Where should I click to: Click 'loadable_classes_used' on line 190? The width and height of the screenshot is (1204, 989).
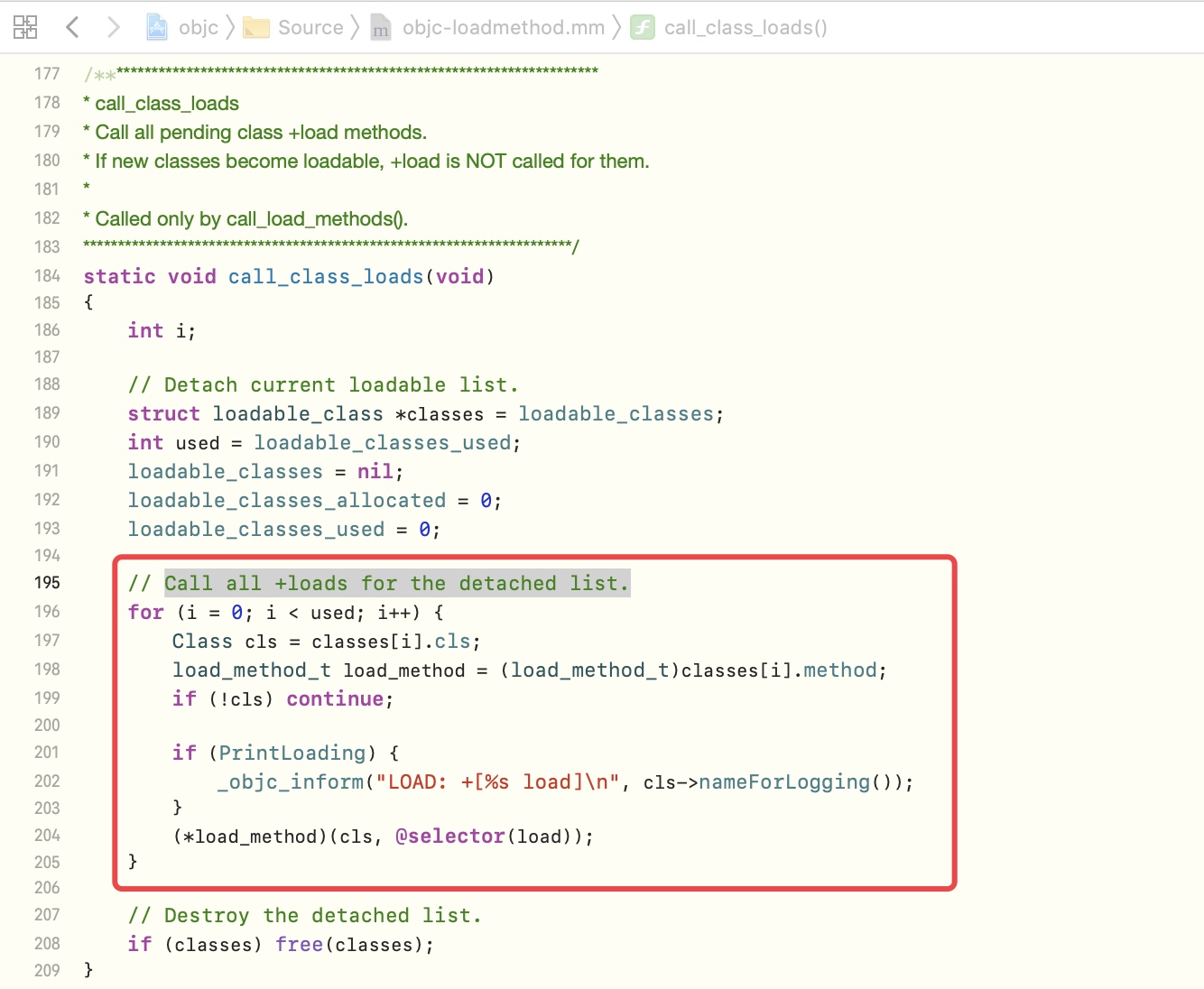(x=383, y=442)
